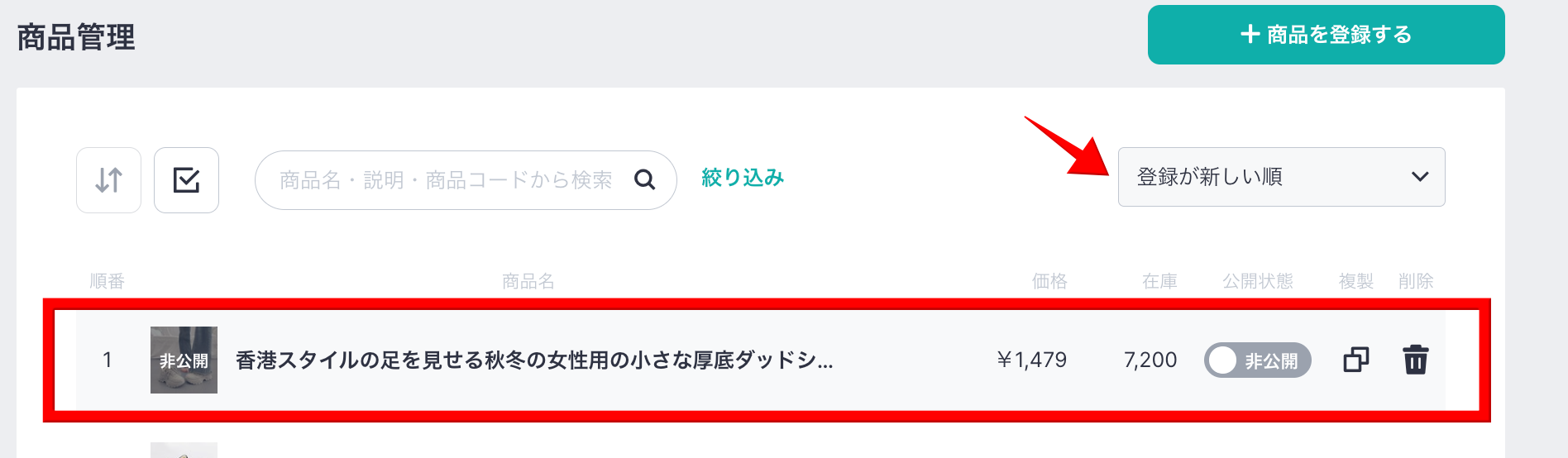1568x458 pixels.
Task: Click the reorder products arrows icon
Action: (108, 180)
